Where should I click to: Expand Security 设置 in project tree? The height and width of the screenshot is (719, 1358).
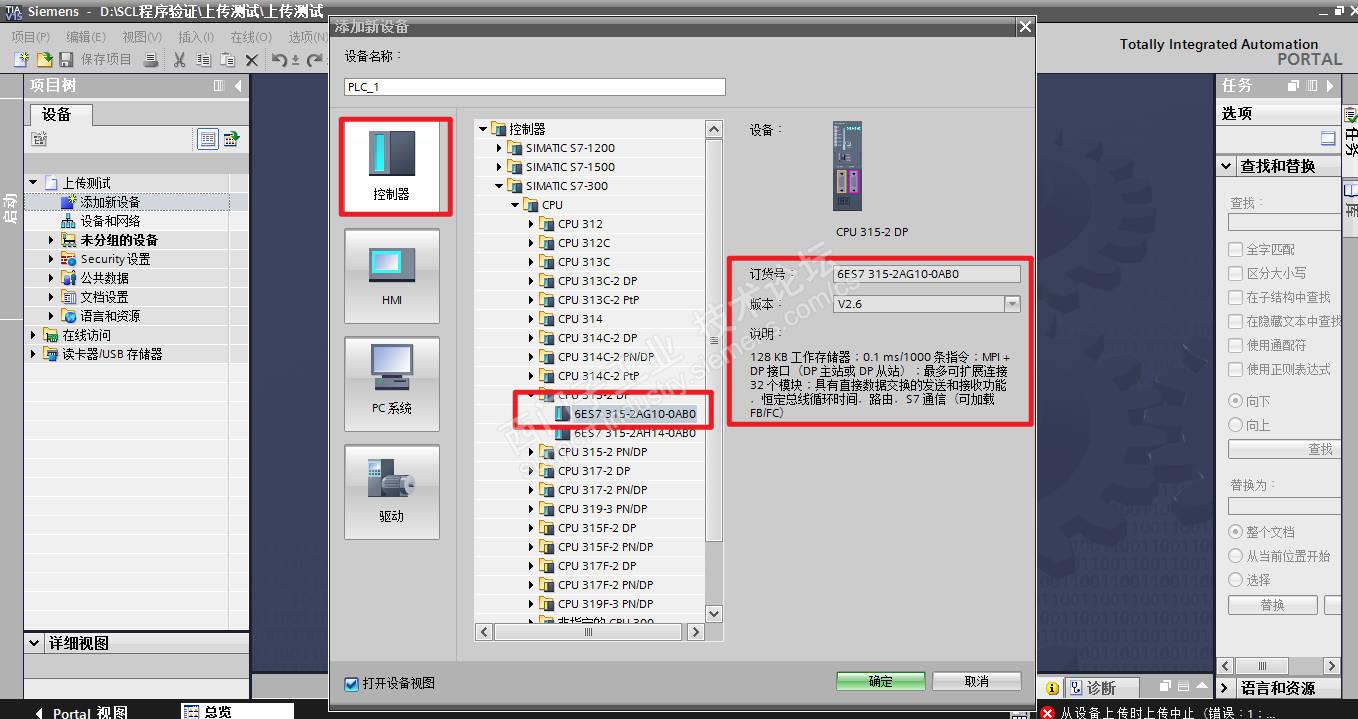coord(52,259)
